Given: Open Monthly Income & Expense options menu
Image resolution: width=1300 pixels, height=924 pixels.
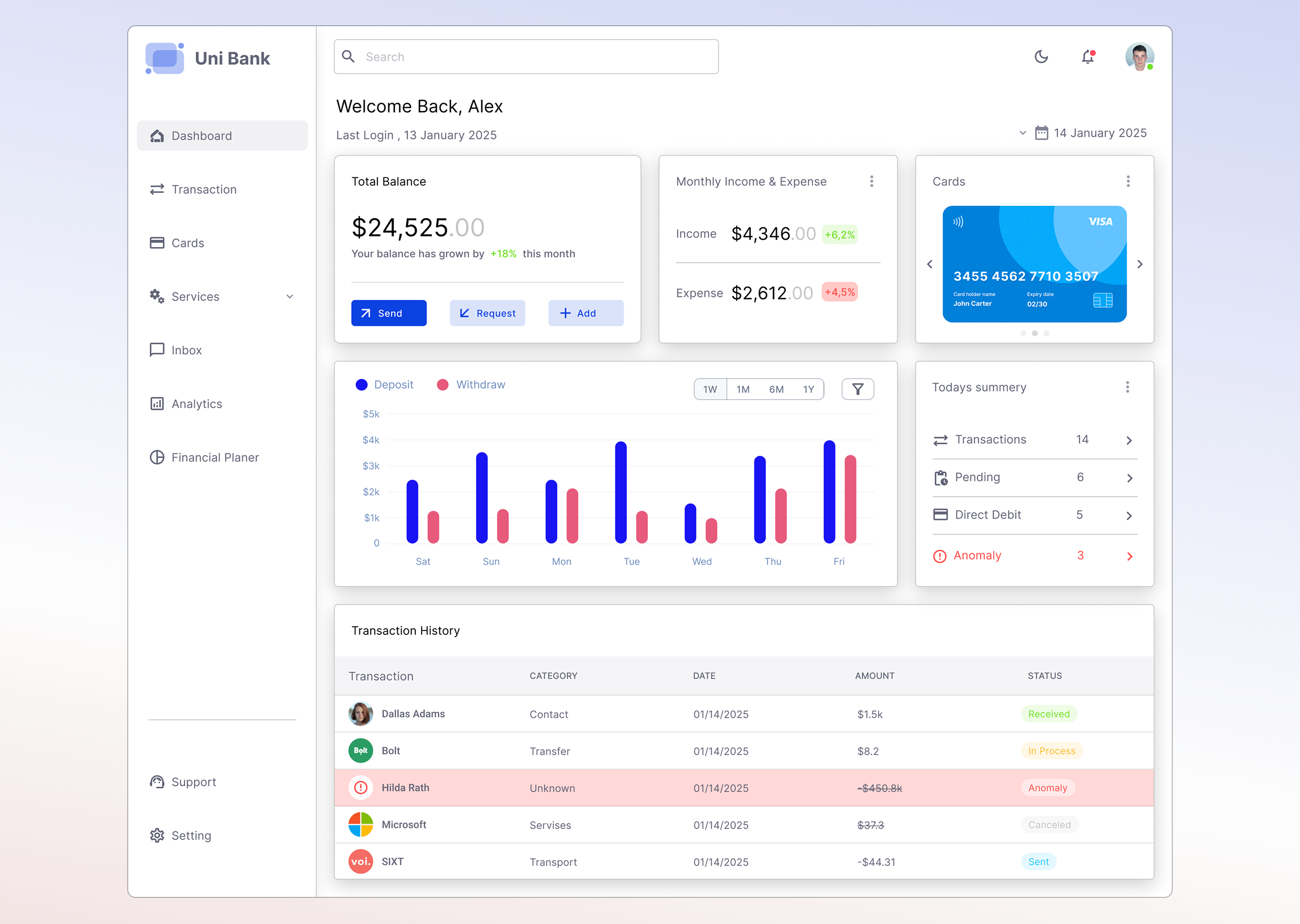Looking at the screenshot, I should click(x=872, y=181).
